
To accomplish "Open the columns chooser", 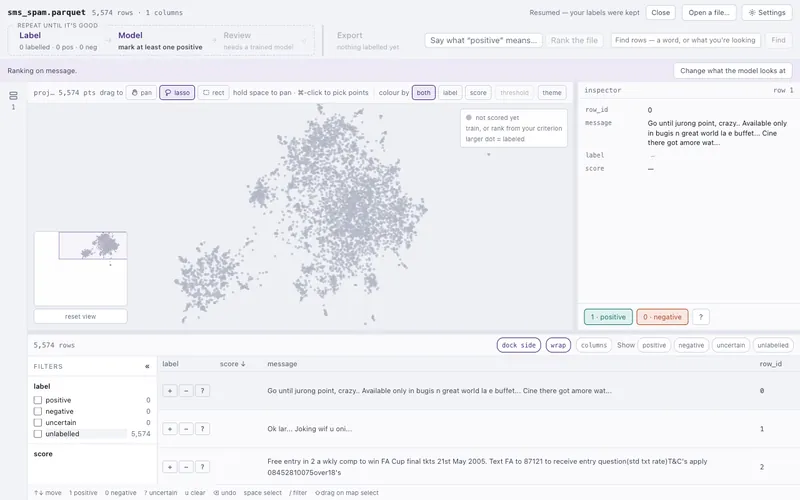I will (x=594, y=345).
